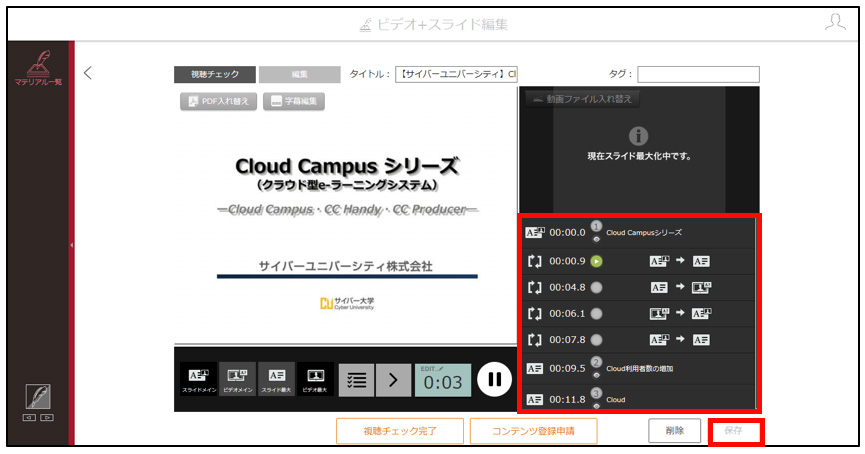The width and height of the screenshot is (865, 454).
Task: Go back with the left chevron
Action: 88,73
